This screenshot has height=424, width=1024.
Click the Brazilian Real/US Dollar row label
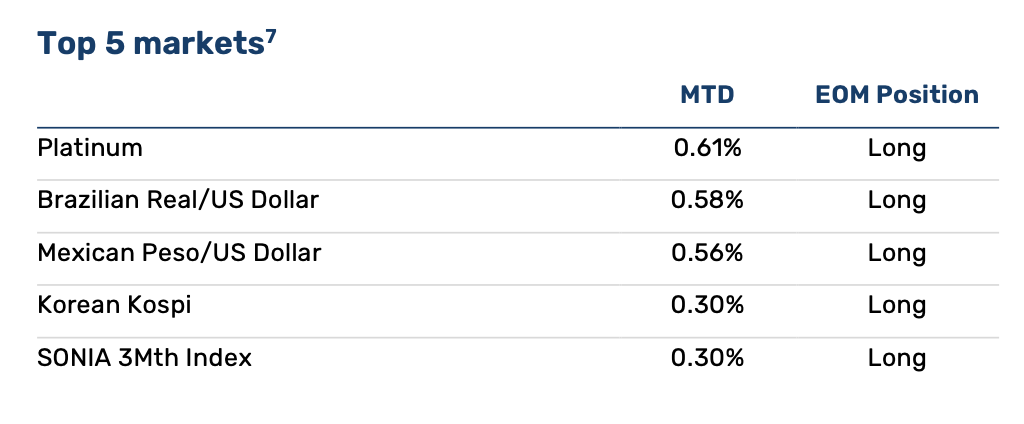click(178, 200)
